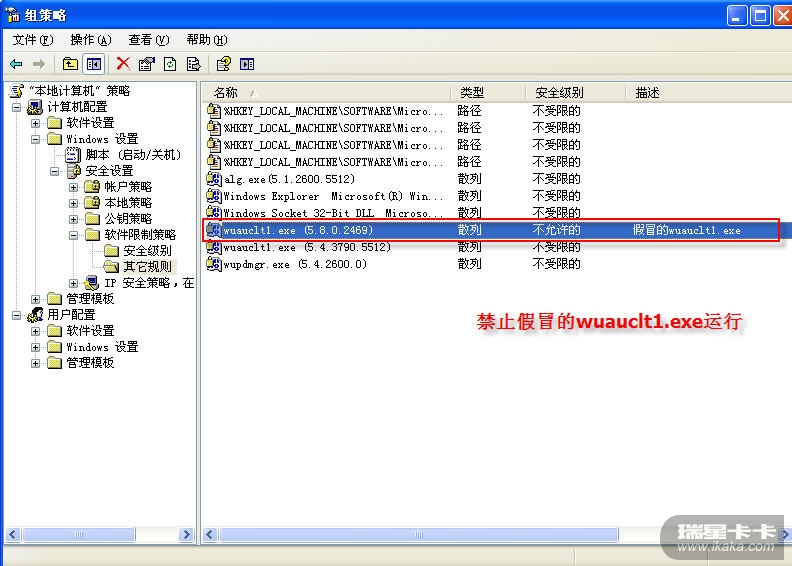This screenshot has height=566, width=792.
Task: Sort by the 类型 column header
Action: click(x=488, y=92)
